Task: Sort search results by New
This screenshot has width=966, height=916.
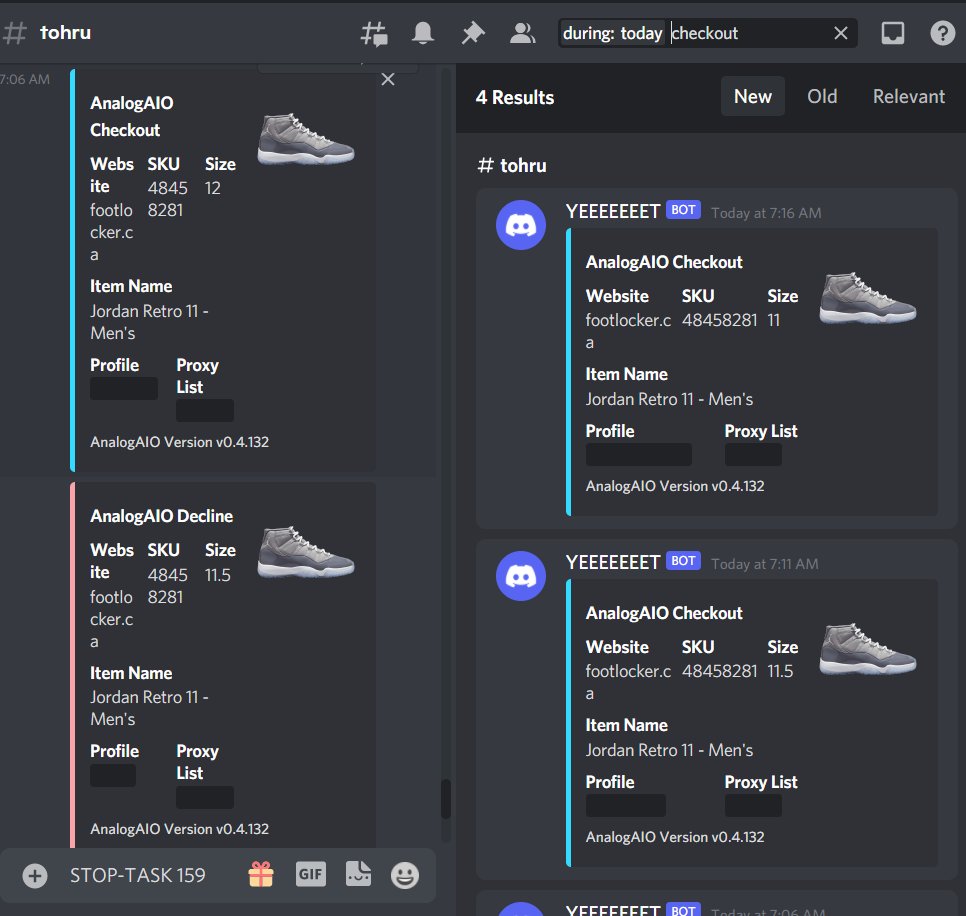Action: coord(752,96)
